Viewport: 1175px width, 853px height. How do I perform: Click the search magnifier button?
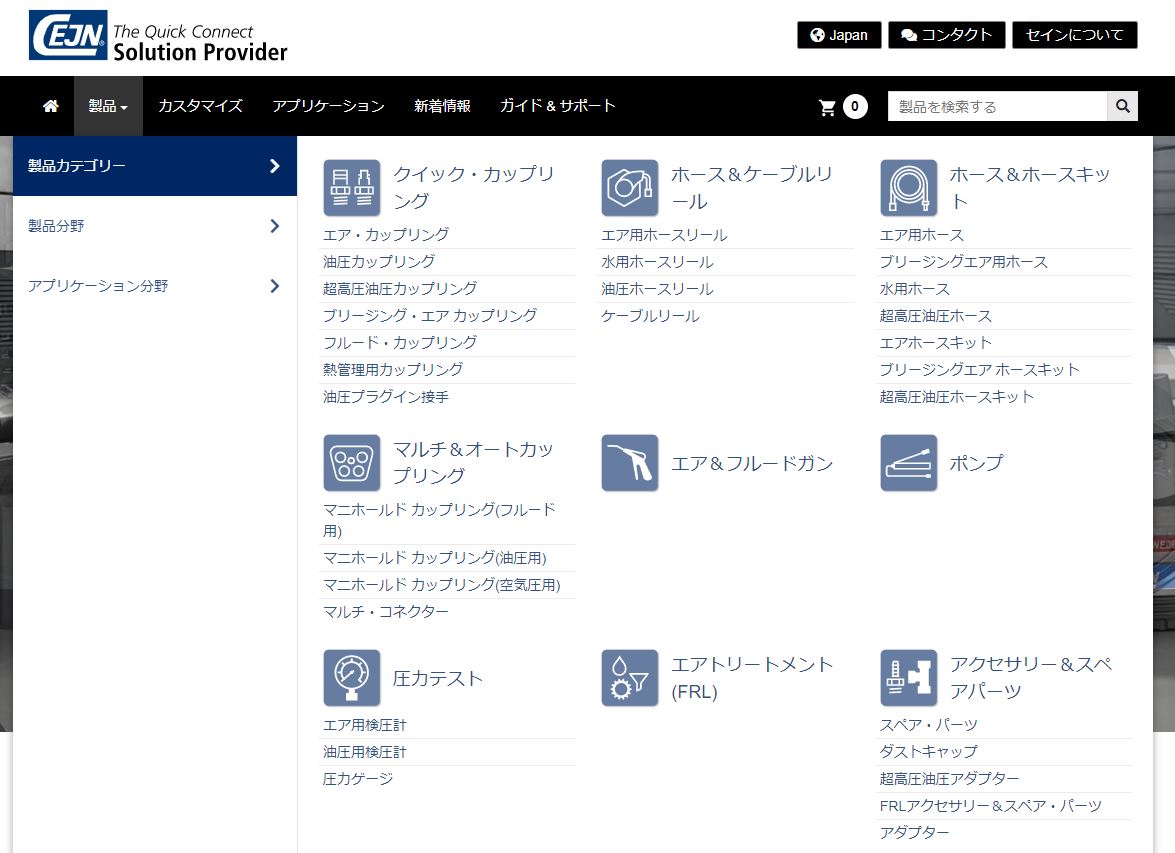click(x=1122, y=106)
